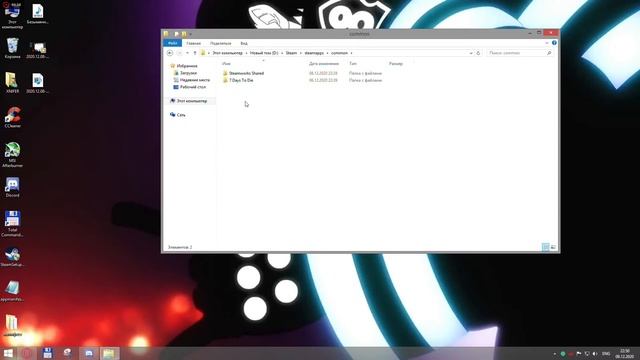This screenshot has width=640, height=360.
Task: Select the '7 Days To Die' folder
Action: pyautogui.click(x=241, y=80)
